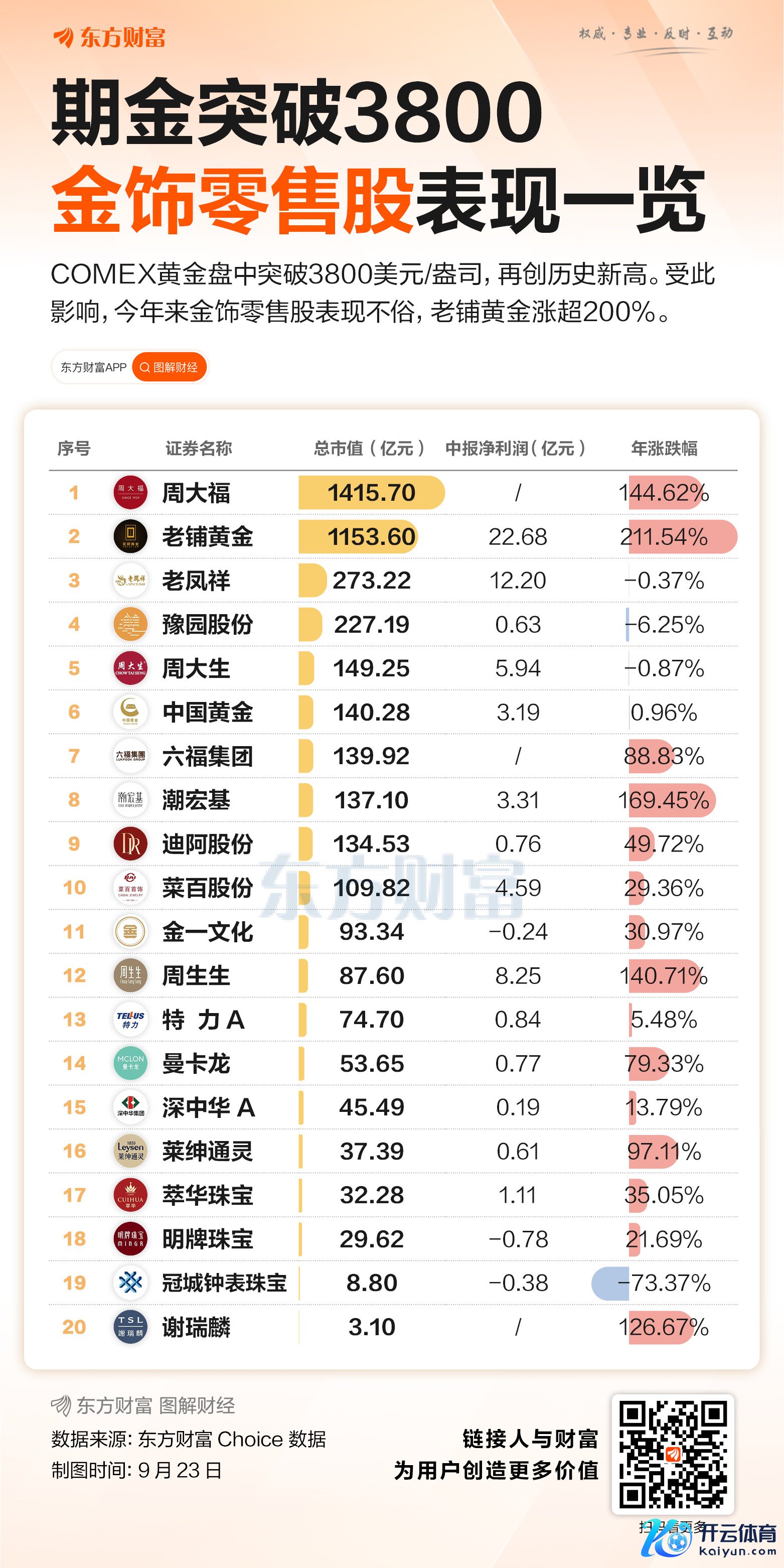
Task: Select the 曼卡龙 teal MCLON logo
Action: click(130, 1063)
